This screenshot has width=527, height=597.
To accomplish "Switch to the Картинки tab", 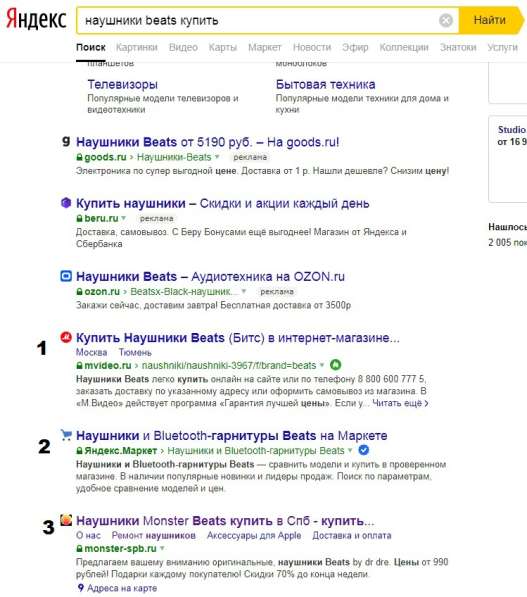I will click(137, 47).
